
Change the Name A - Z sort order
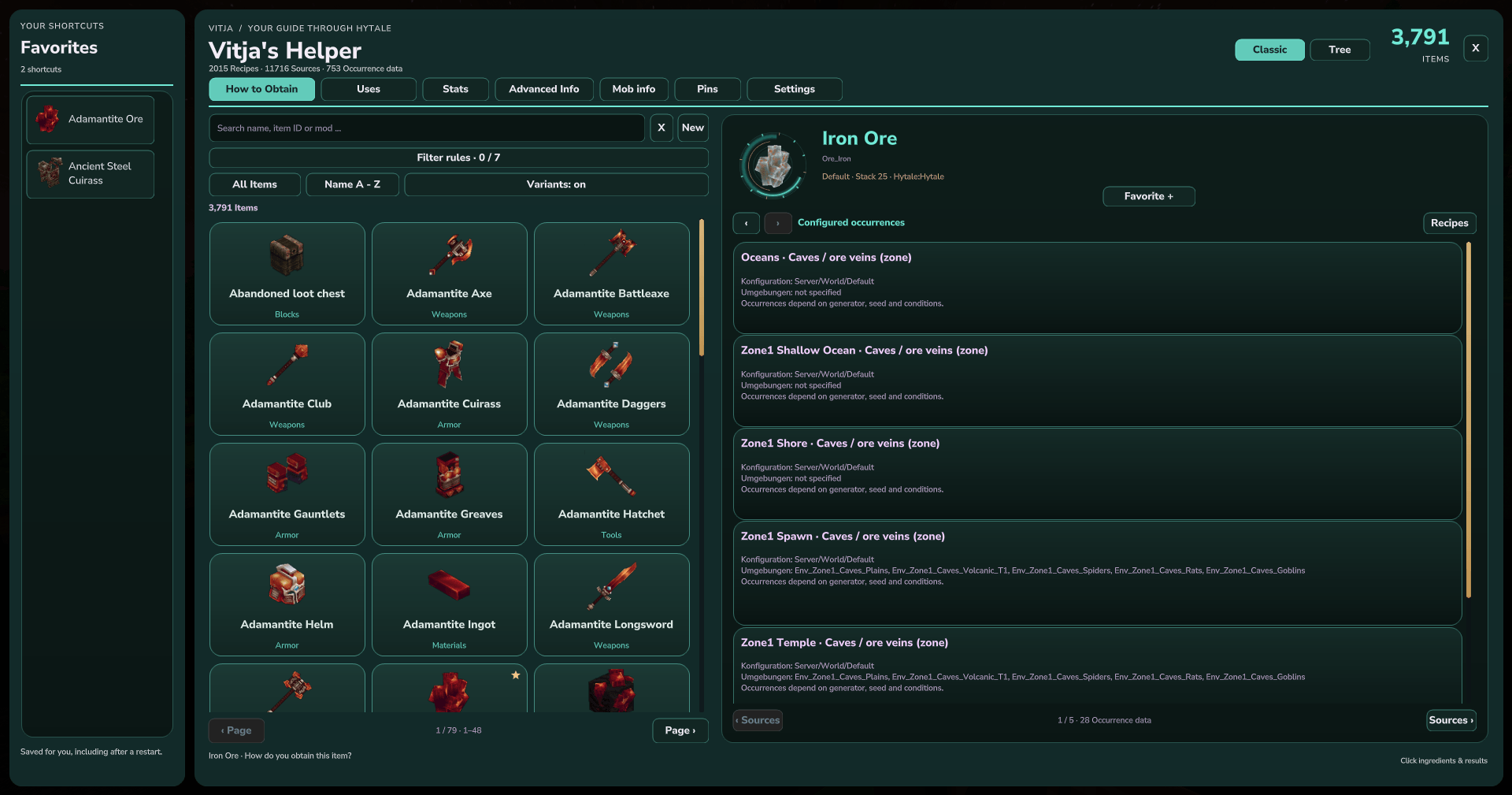[352, 184]
